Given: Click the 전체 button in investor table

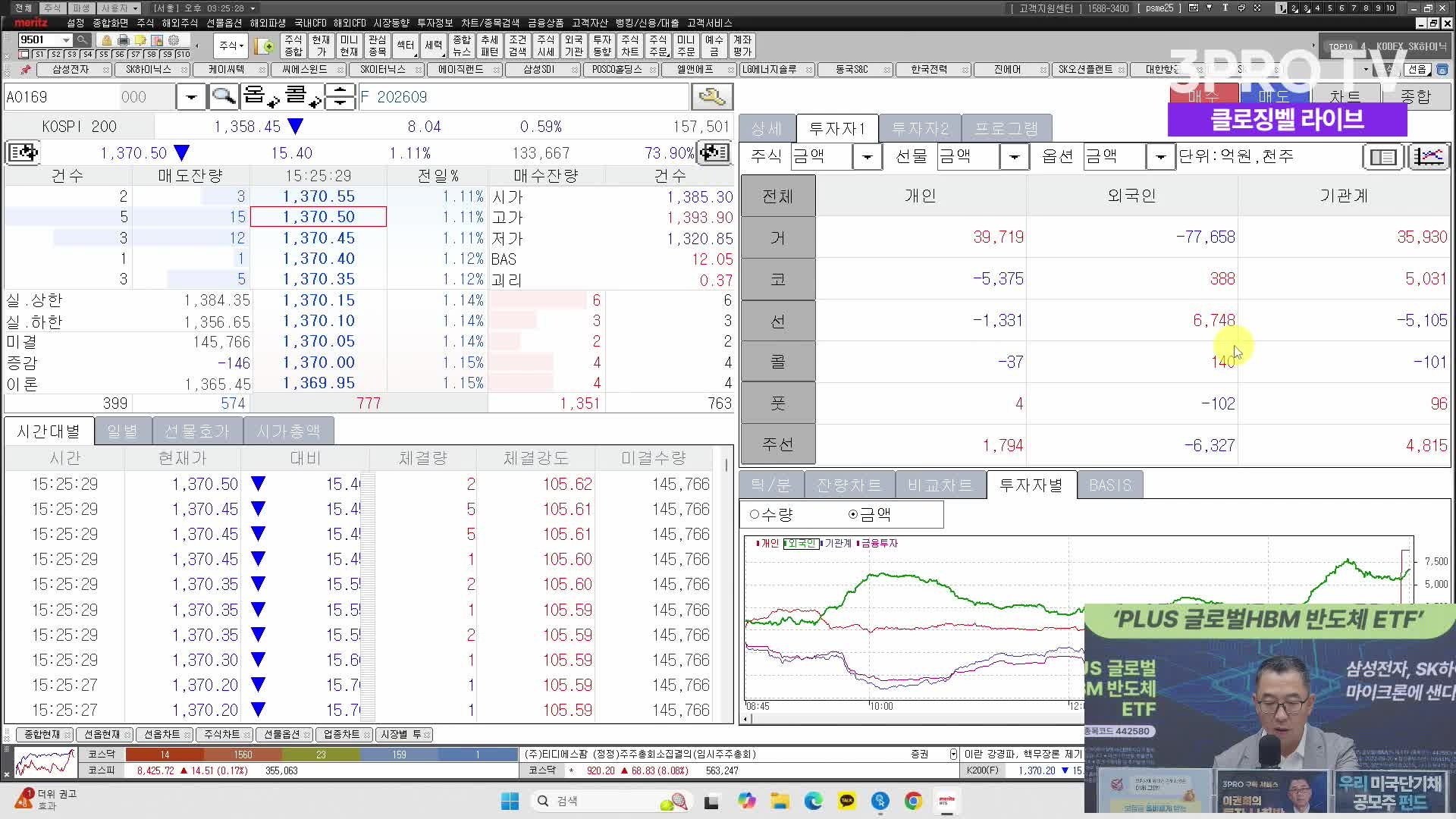Looking at the screenshot, I should pos(778,196).
